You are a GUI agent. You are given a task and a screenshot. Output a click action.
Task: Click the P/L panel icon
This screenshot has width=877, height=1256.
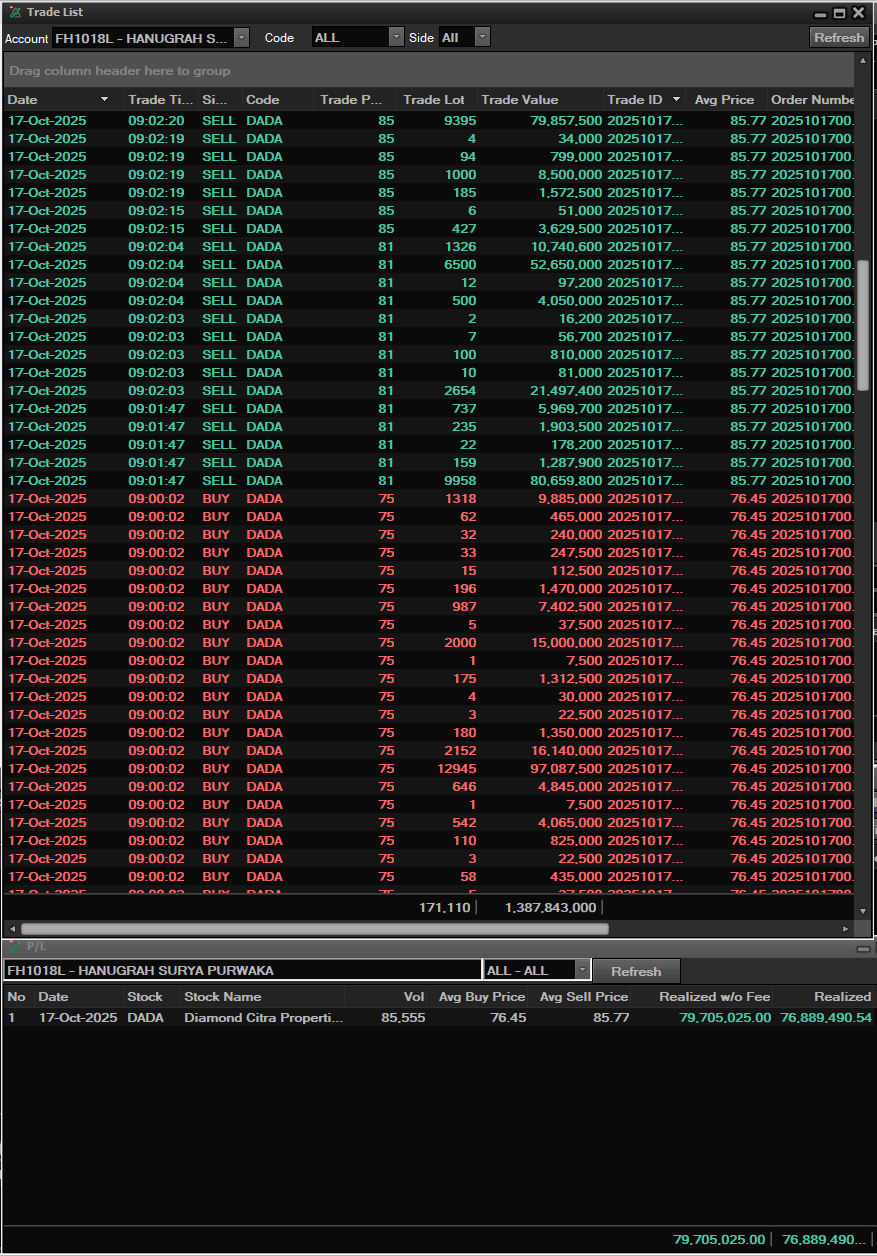click(x=14, y=946)
